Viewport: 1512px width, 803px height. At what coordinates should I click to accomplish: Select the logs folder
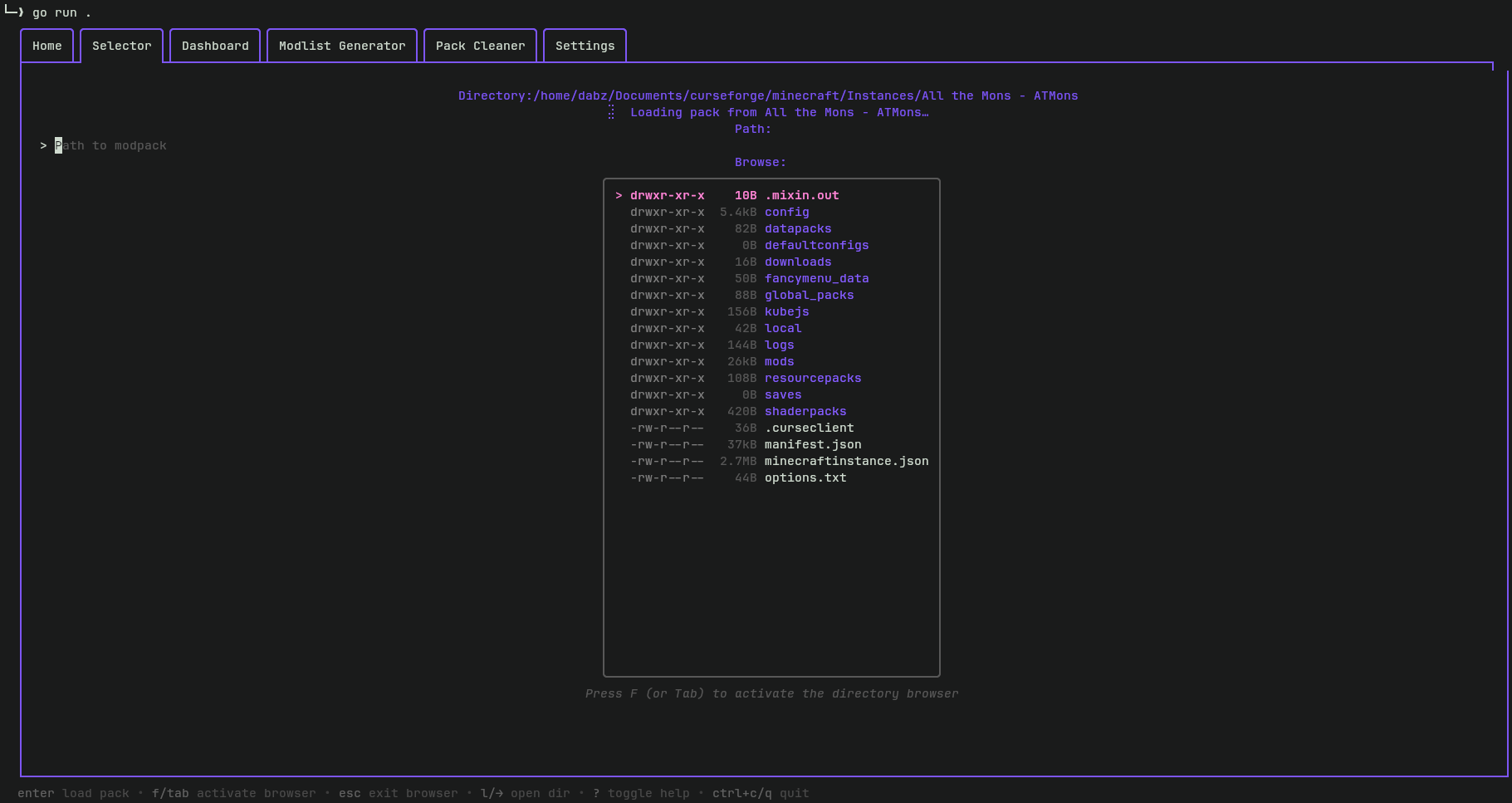coord(771,345)
